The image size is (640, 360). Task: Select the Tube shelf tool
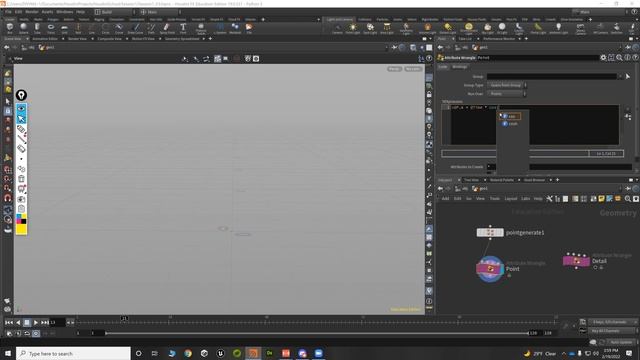pyautogui.click(x=37, y=28)
